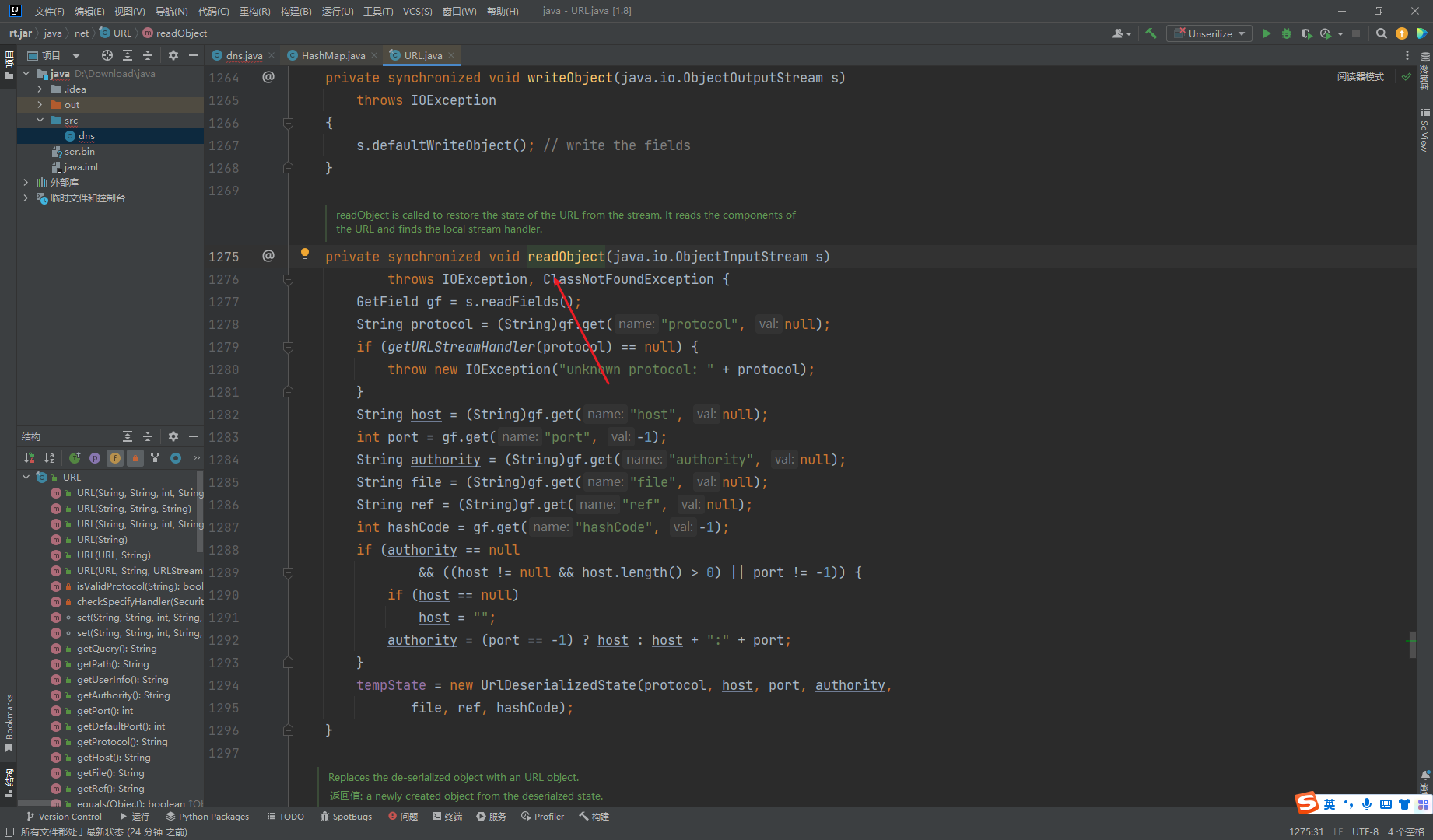Click the override gutter icon at line 1264

tap(268, 77)
